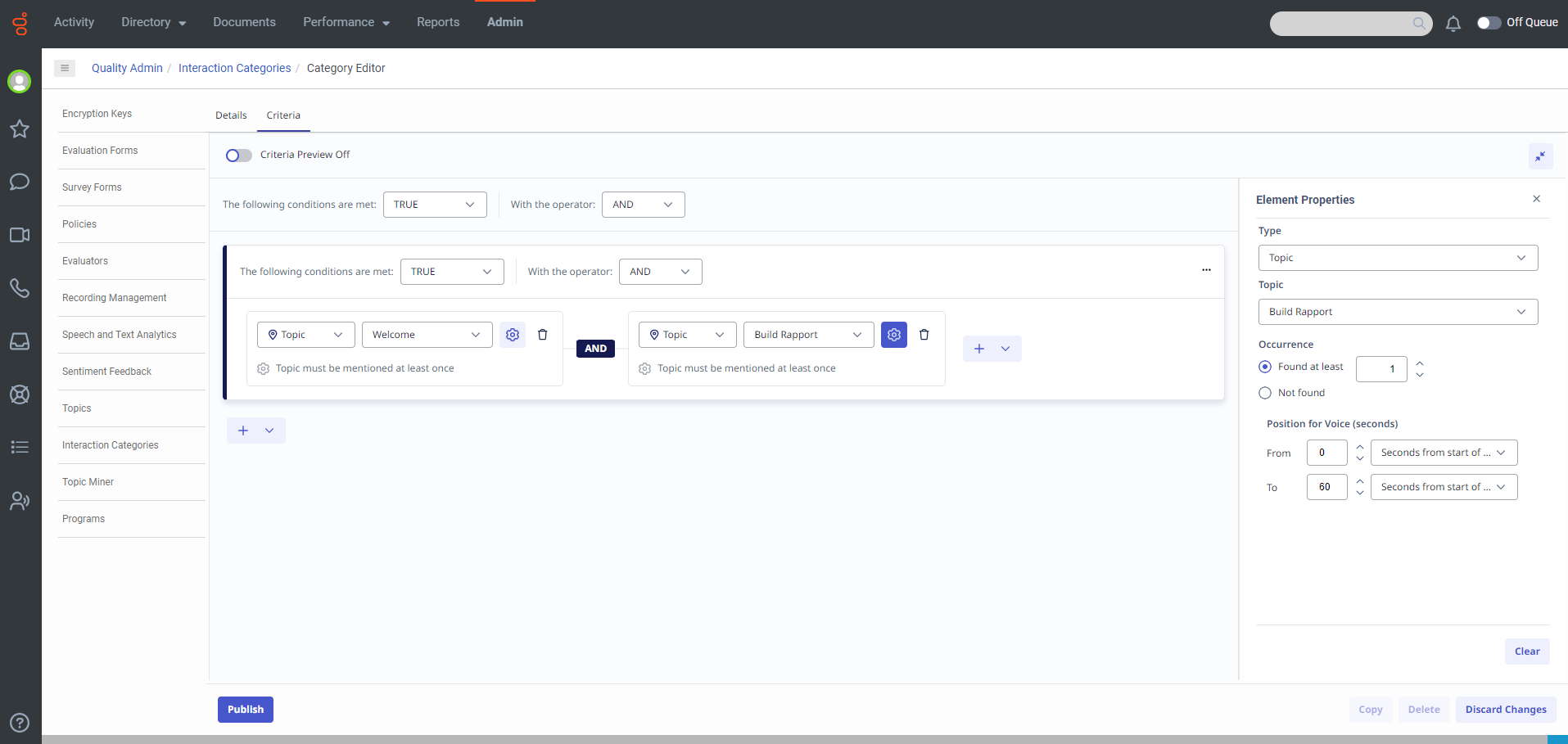Image resolution: width=1568 pixels, height=744 pixels.
Task: Delete the Build Rapport topic condition
Action: coord(924,334)
